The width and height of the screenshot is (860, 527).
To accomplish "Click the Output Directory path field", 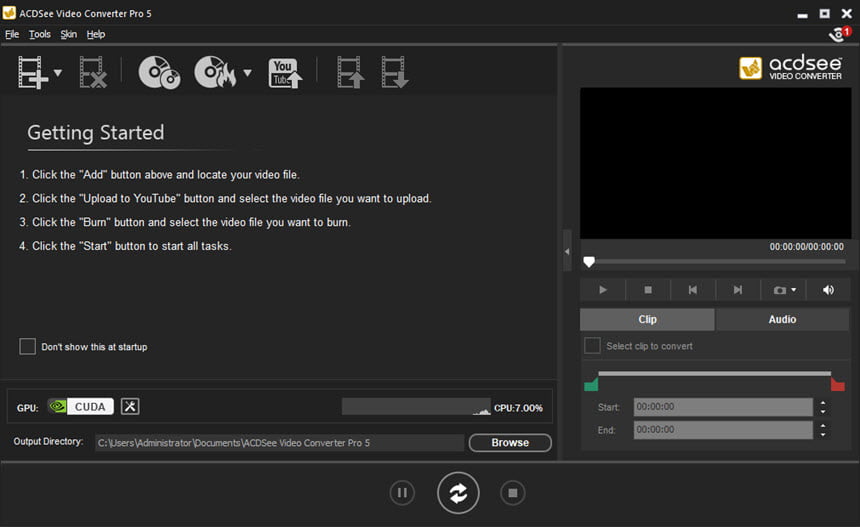I will (280, 443).
